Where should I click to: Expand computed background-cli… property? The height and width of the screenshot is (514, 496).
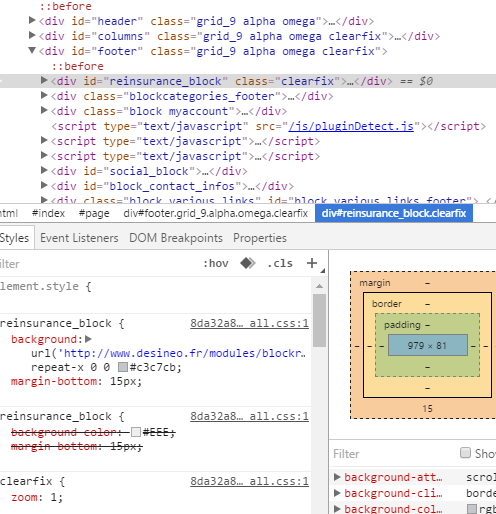337,492
